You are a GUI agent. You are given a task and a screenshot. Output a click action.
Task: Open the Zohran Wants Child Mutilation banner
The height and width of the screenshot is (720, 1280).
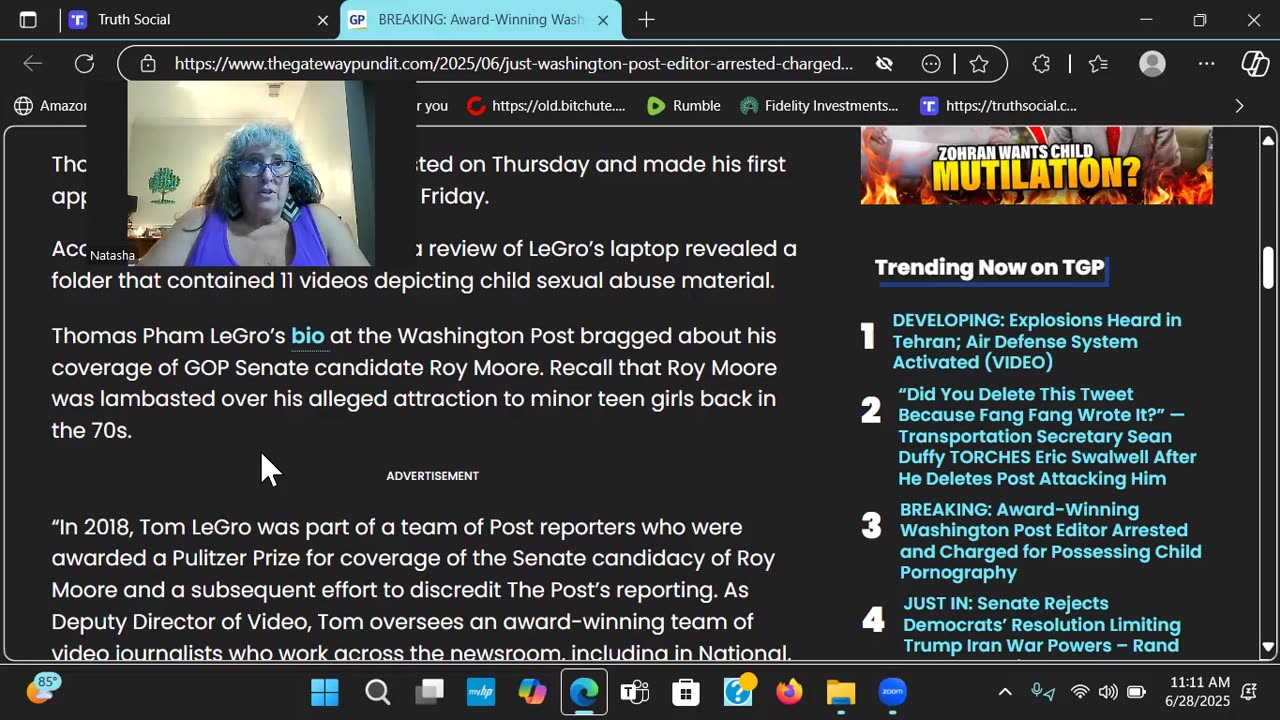click(1037, 166)
